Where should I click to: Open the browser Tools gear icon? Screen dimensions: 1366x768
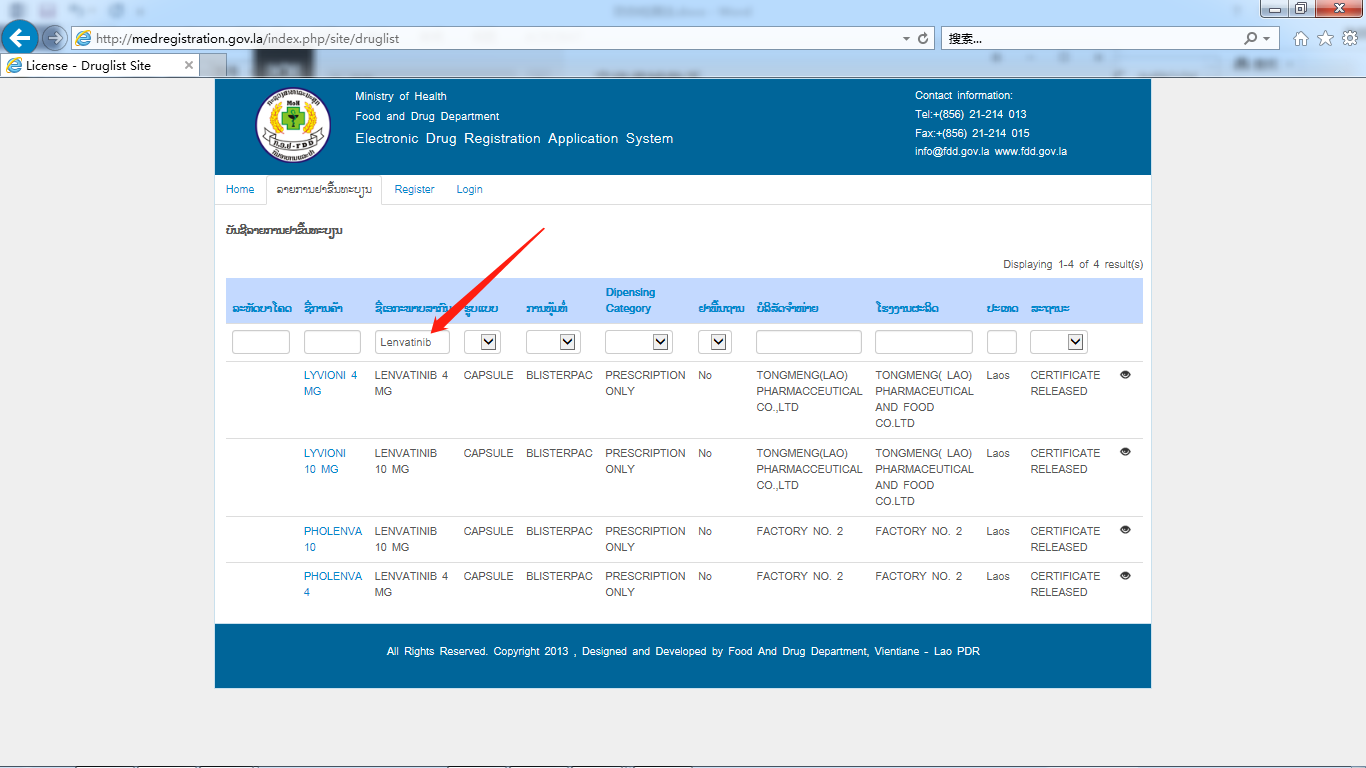click(1350, 38)
